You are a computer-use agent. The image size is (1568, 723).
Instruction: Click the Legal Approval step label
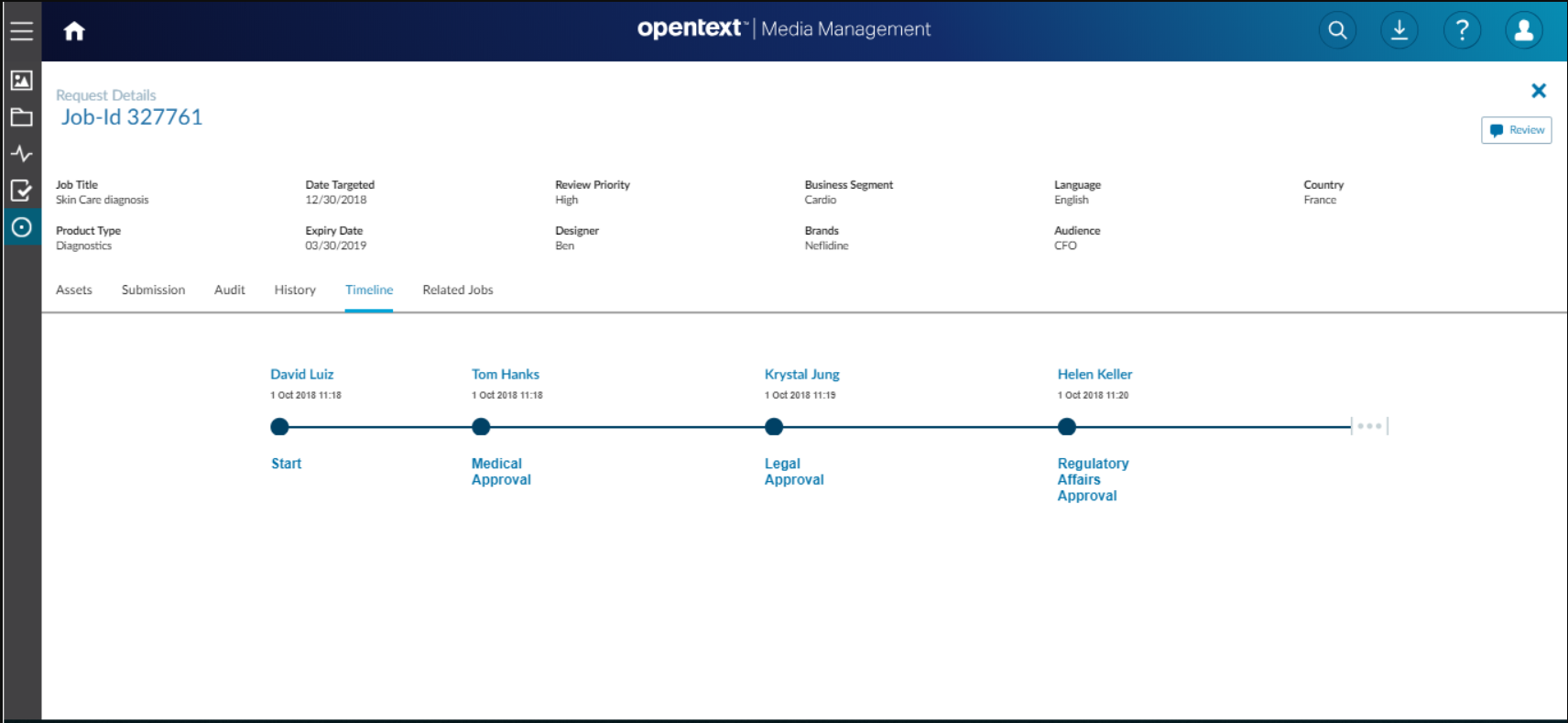pyautogui.click(x=794, y=472)
